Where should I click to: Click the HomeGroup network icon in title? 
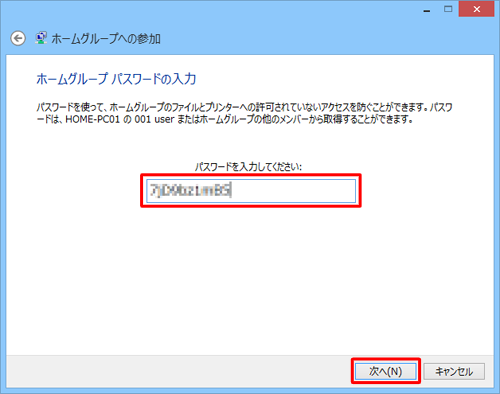pyautogui.click(x=41, y=38)
